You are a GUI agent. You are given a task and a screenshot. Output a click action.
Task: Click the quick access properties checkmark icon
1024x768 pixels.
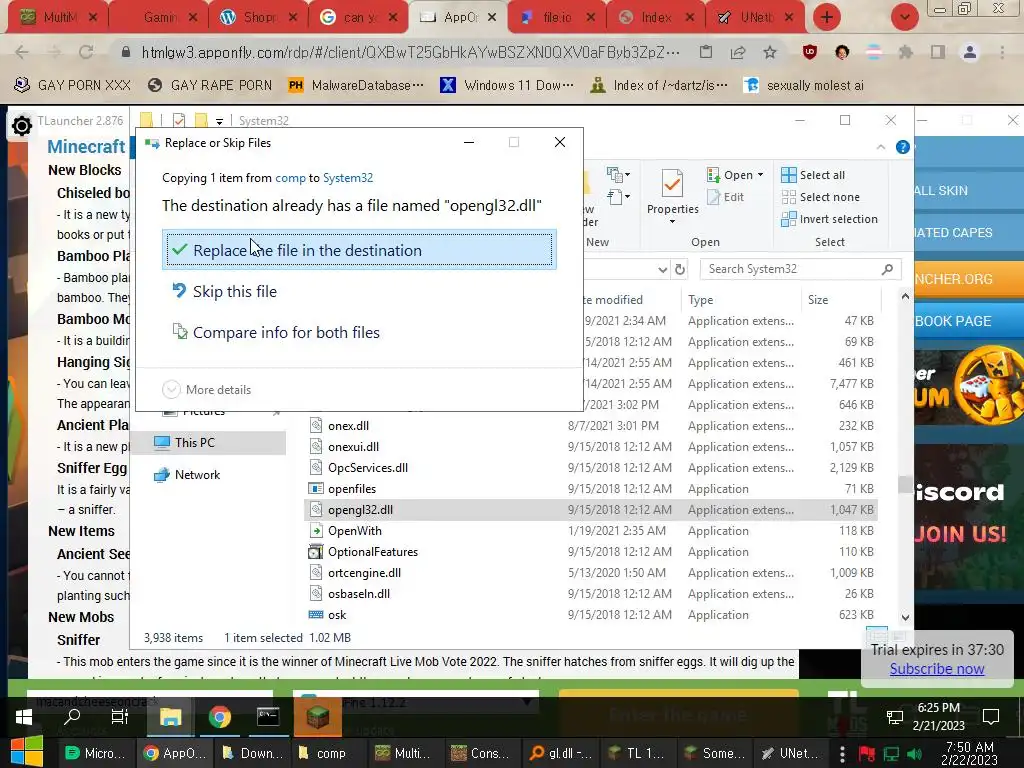click(179, 120)
